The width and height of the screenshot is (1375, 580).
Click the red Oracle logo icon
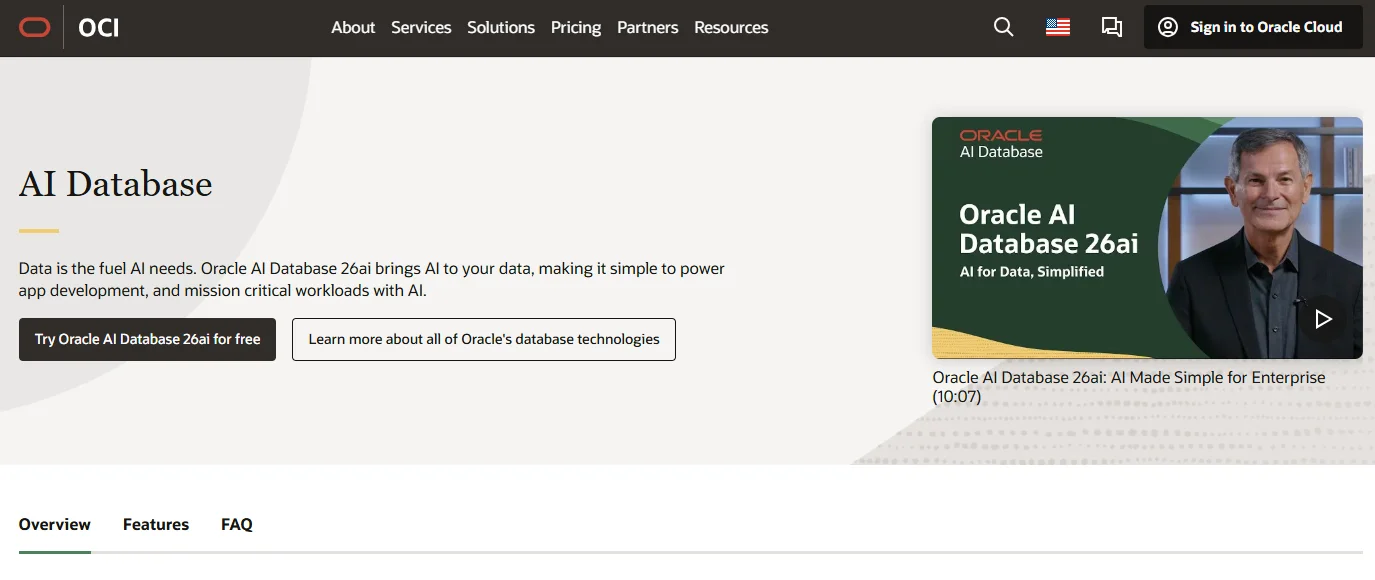coord(36,27)
